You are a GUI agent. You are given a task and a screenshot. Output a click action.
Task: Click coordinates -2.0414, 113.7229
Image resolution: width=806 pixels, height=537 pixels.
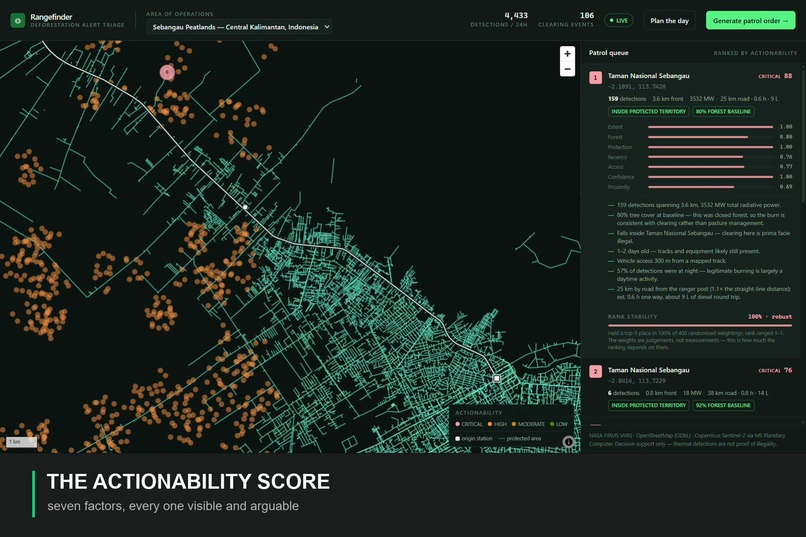(x=636, y=381)
